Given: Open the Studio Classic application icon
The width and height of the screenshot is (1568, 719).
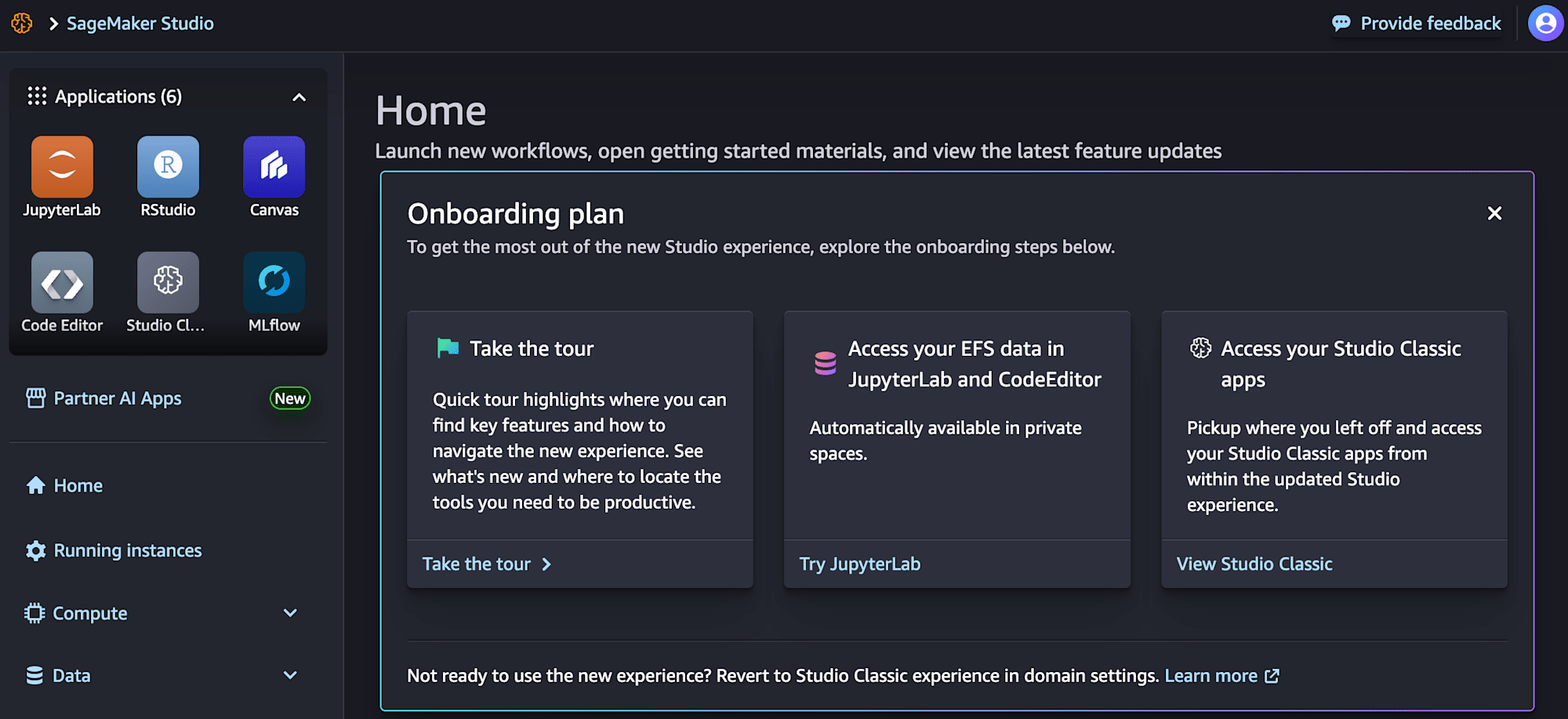Looking at the screenshot, I should pos(168,282).
